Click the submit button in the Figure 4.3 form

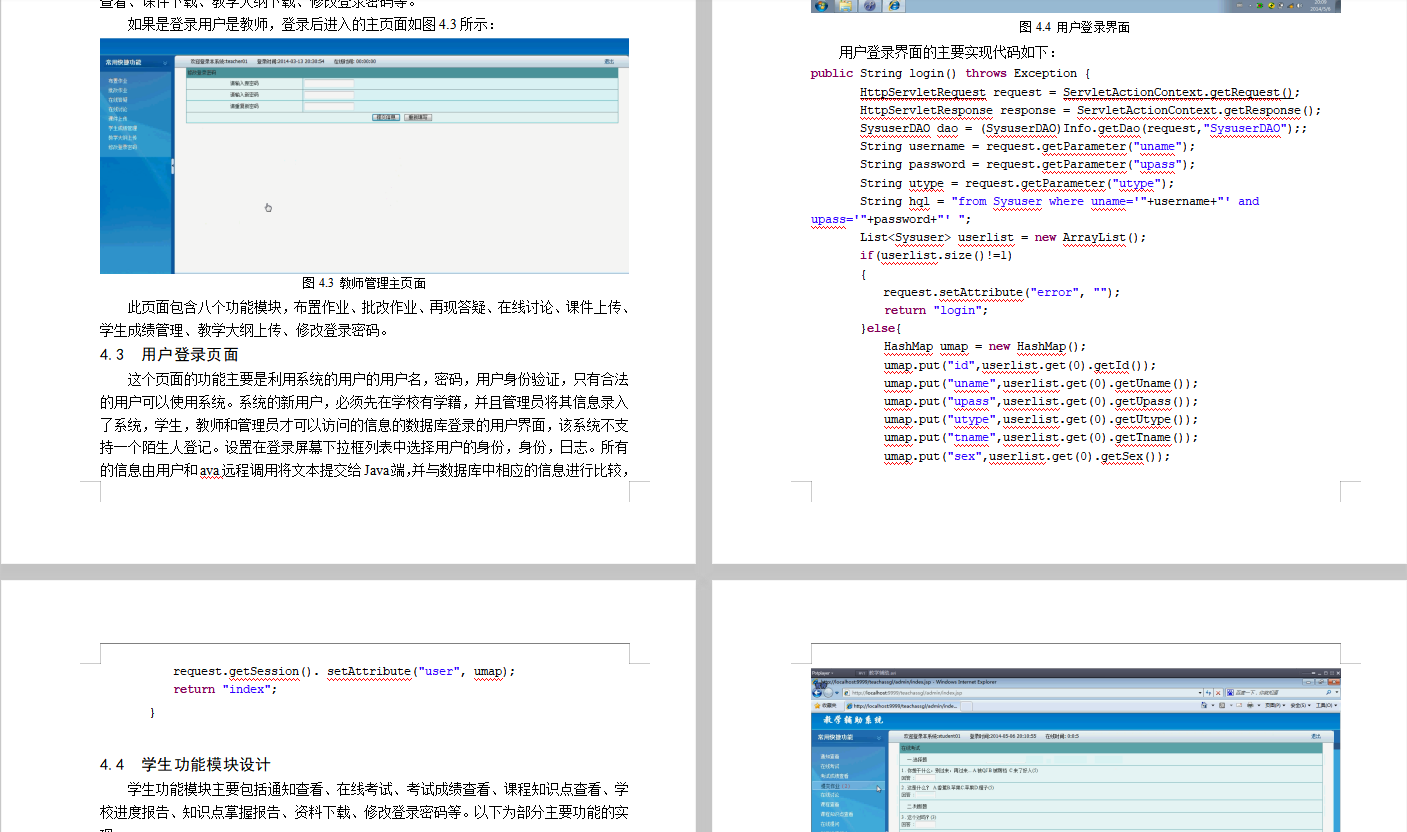point(386,117)
